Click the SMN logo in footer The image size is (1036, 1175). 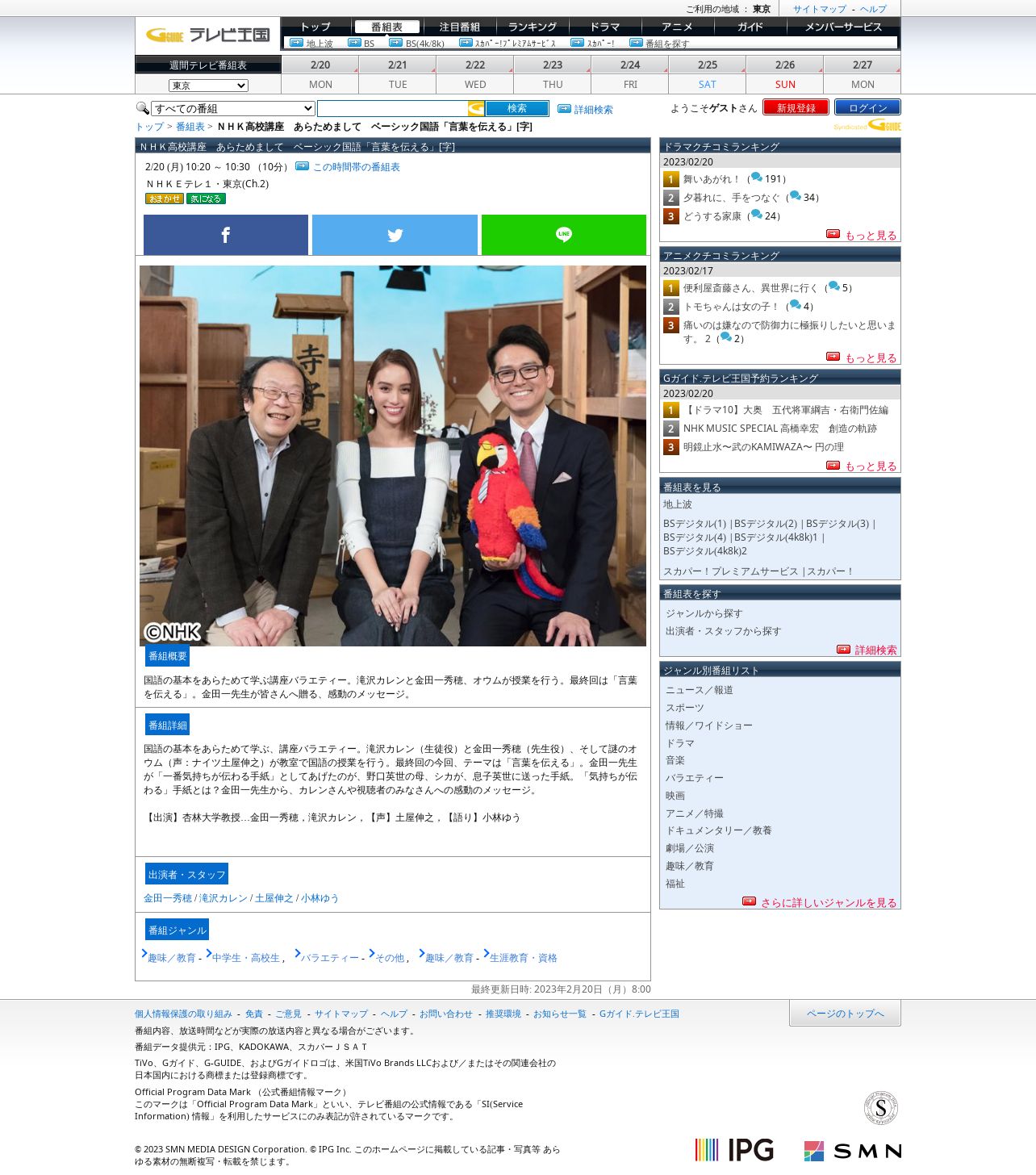(x=852, y=1151)
